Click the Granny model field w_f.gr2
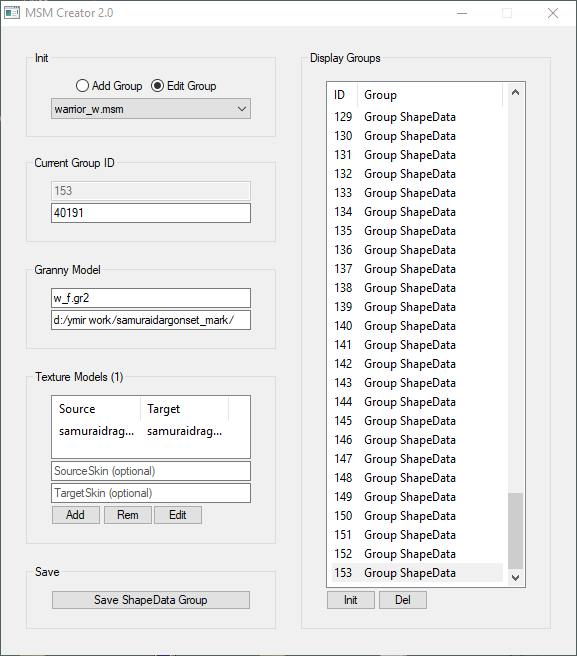 point(151,298)
